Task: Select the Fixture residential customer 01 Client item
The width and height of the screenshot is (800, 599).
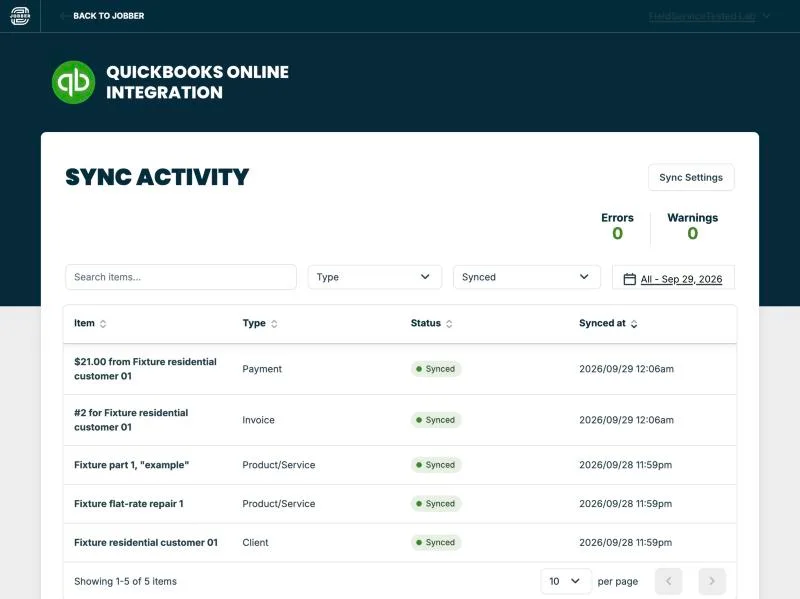Action: coord(146,542)
